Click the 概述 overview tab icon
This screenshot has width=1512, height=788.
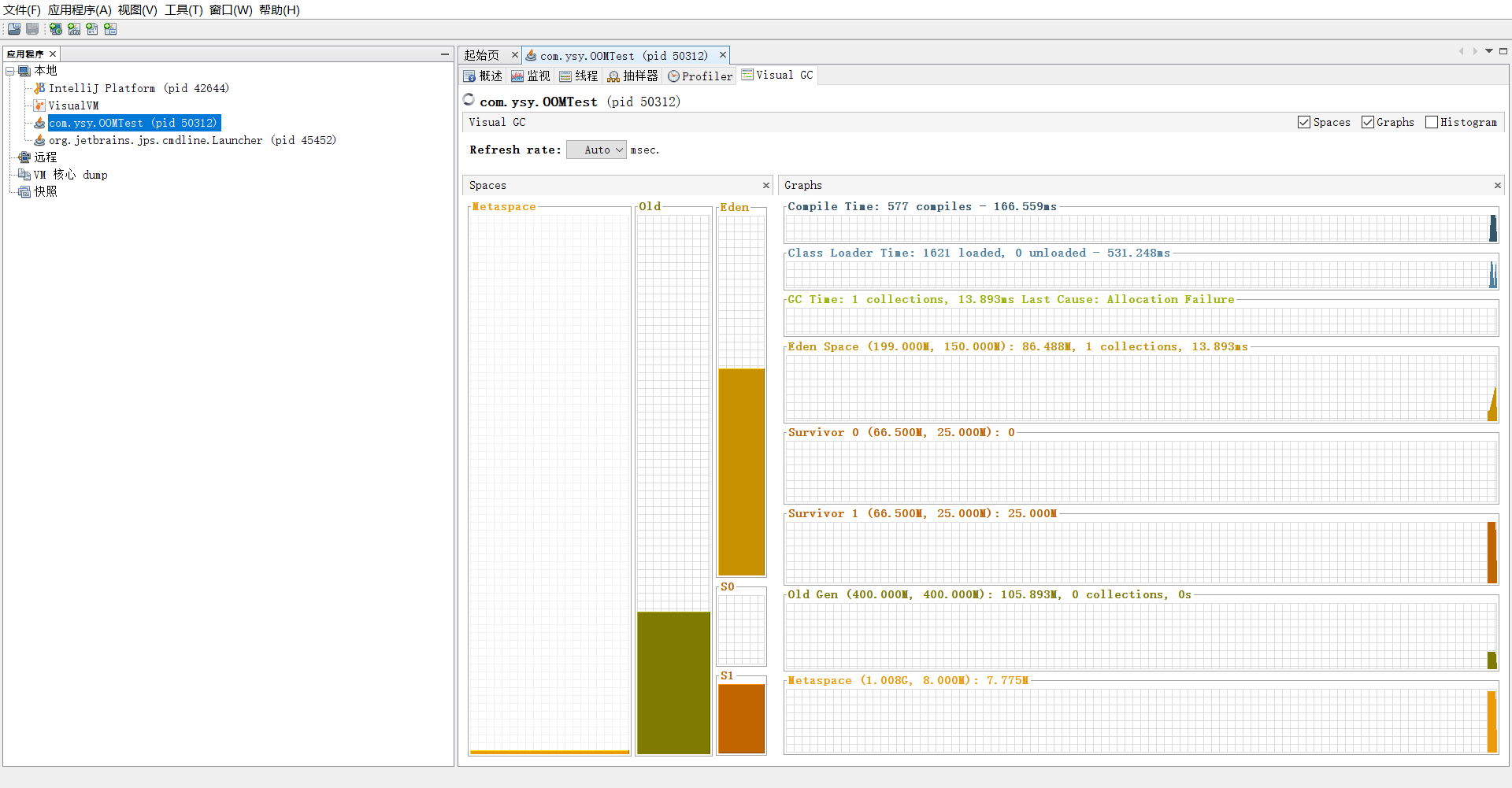click(469, 76)
